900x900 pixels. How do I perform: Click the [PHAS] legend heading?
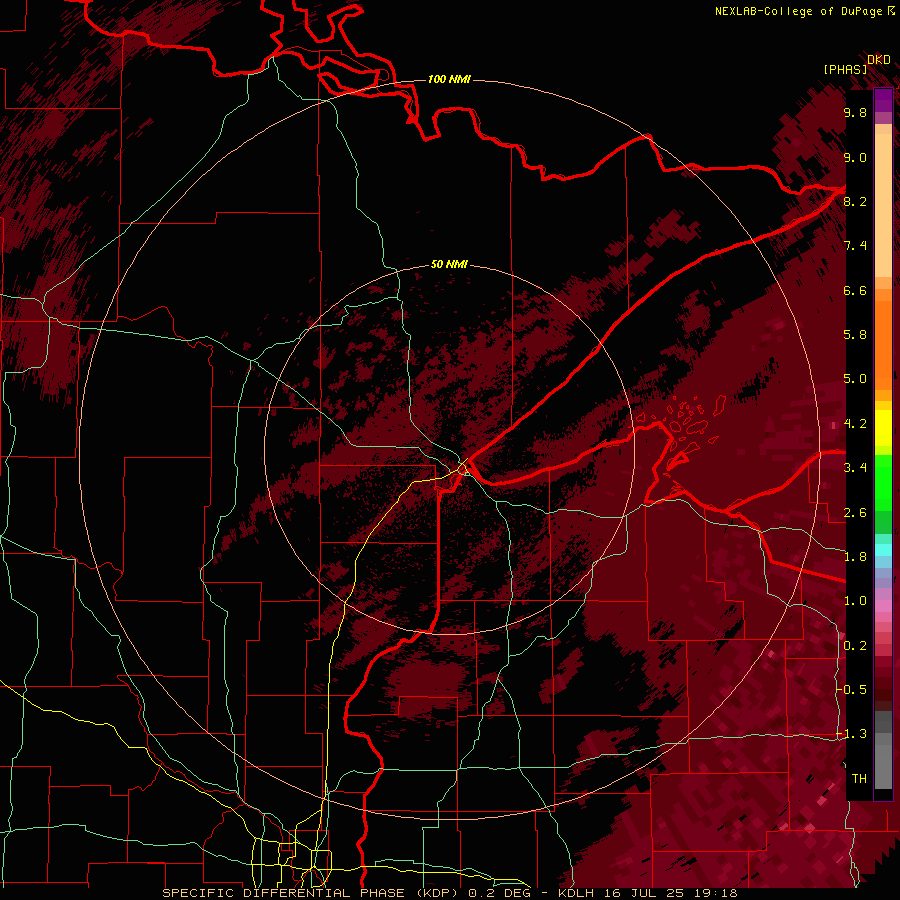(845, 69)
